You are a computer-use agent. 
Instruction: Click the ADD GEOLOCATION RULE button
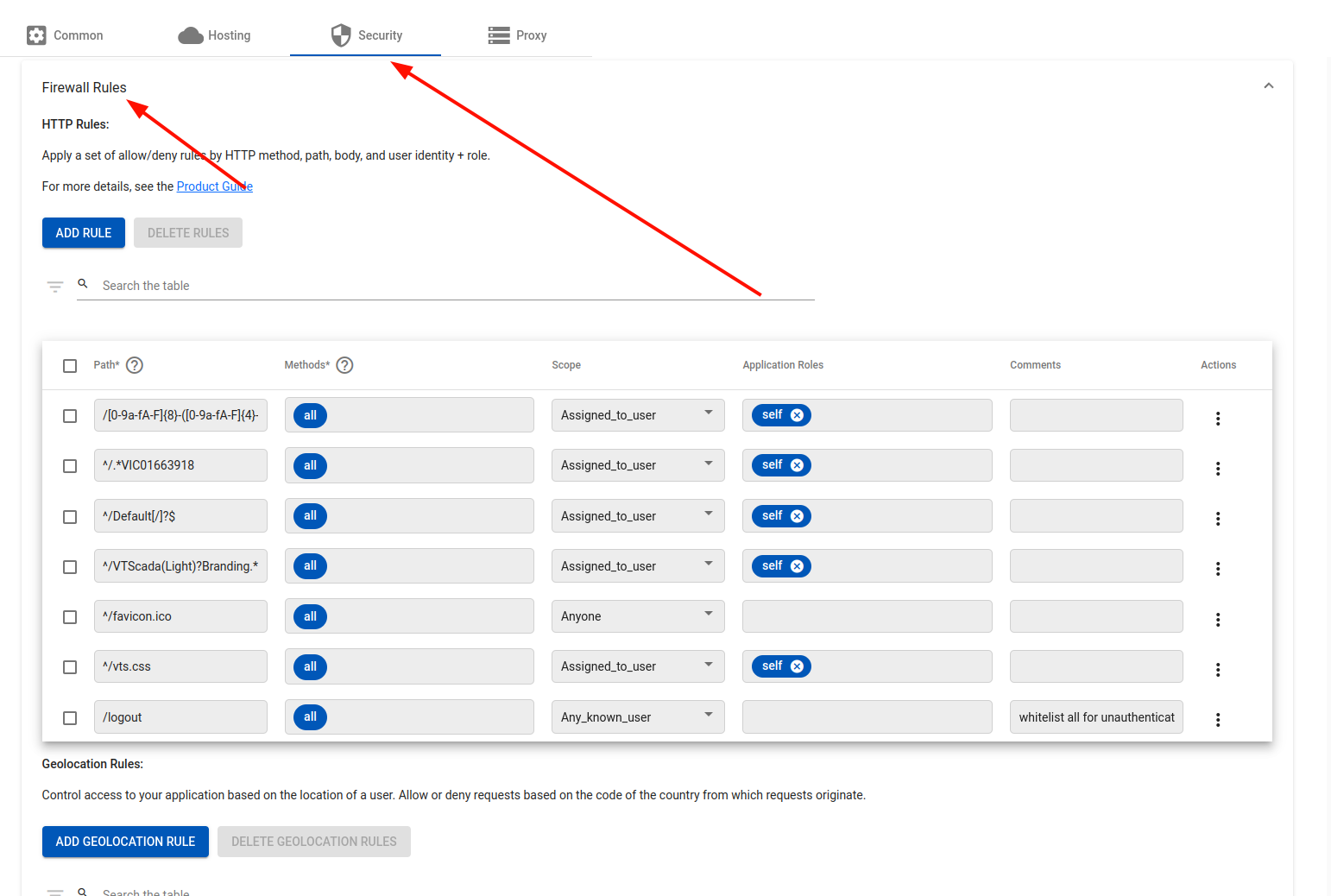[125, 842]
